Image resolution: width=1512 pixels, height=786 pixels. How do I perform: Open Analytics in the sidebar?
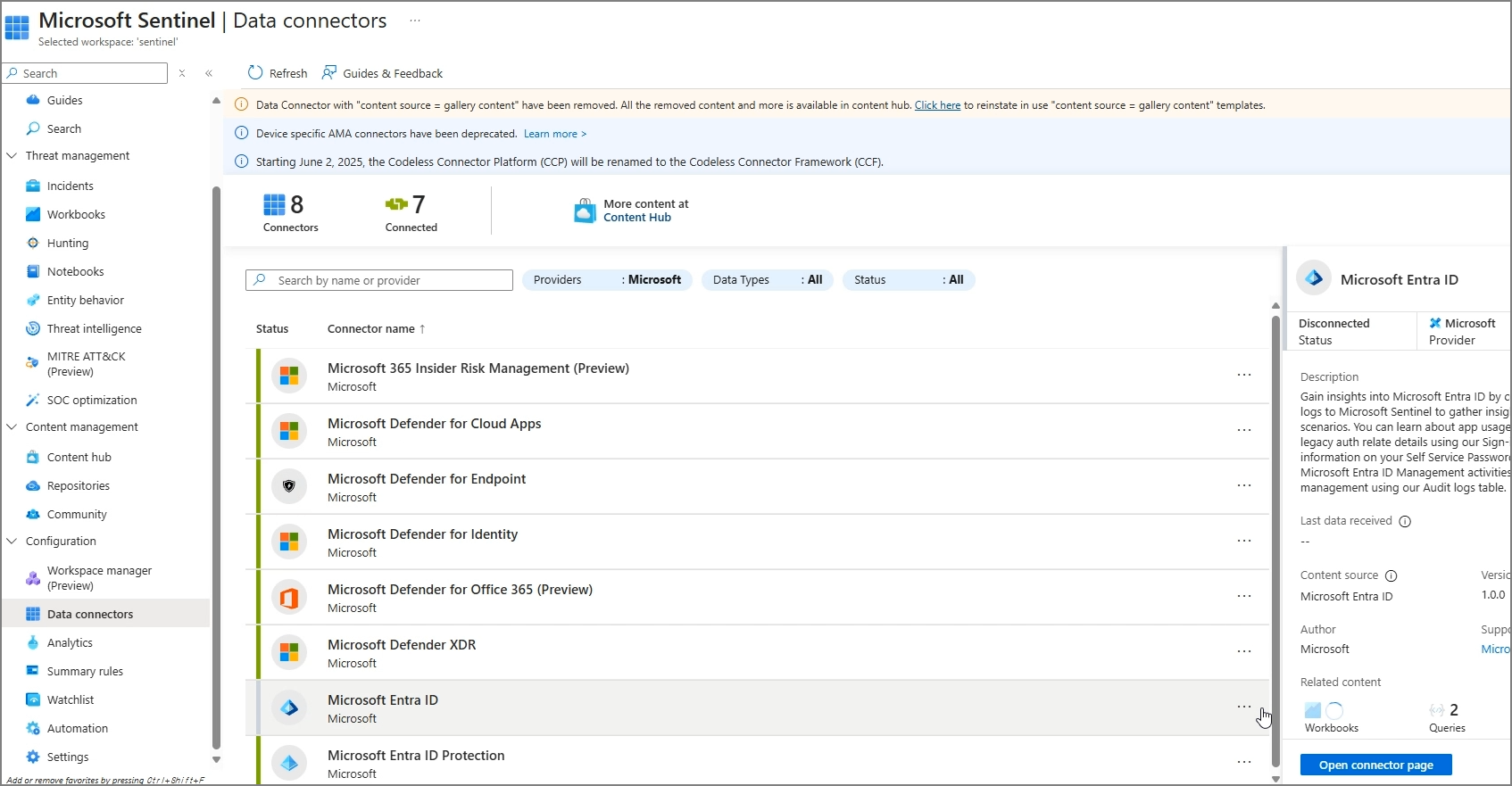pyautogui.click(x=70, y=642)
